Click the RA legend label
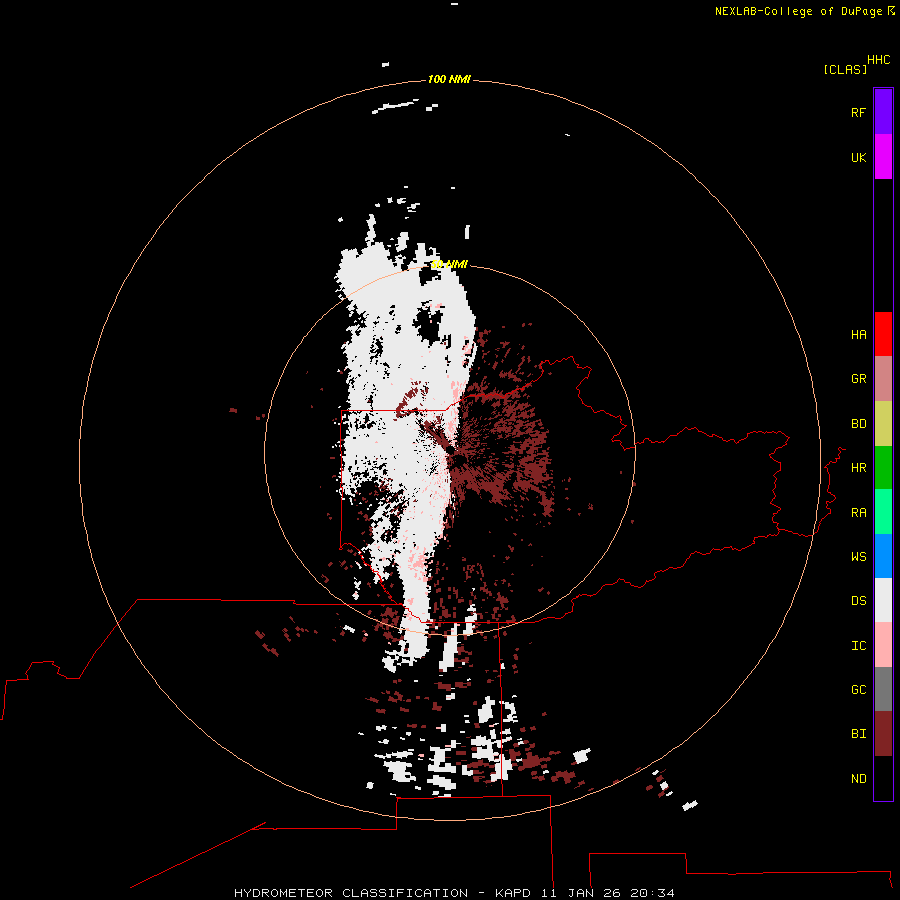Image resolution: width=900 pixels, height=900 pixels. click(x=859, y=513)
